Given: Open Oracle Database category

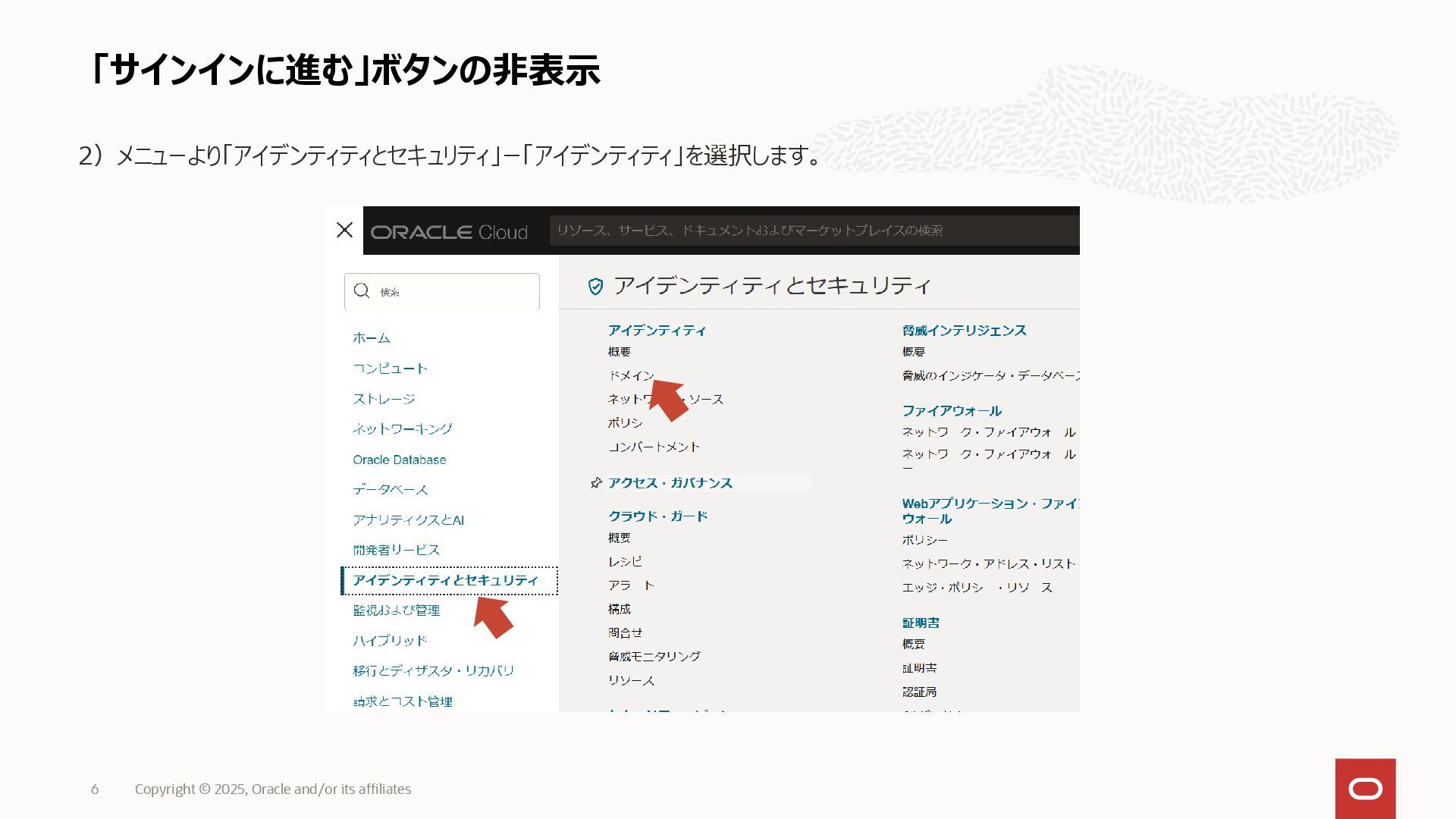Looking at the screenshot, I should (400, 460).
